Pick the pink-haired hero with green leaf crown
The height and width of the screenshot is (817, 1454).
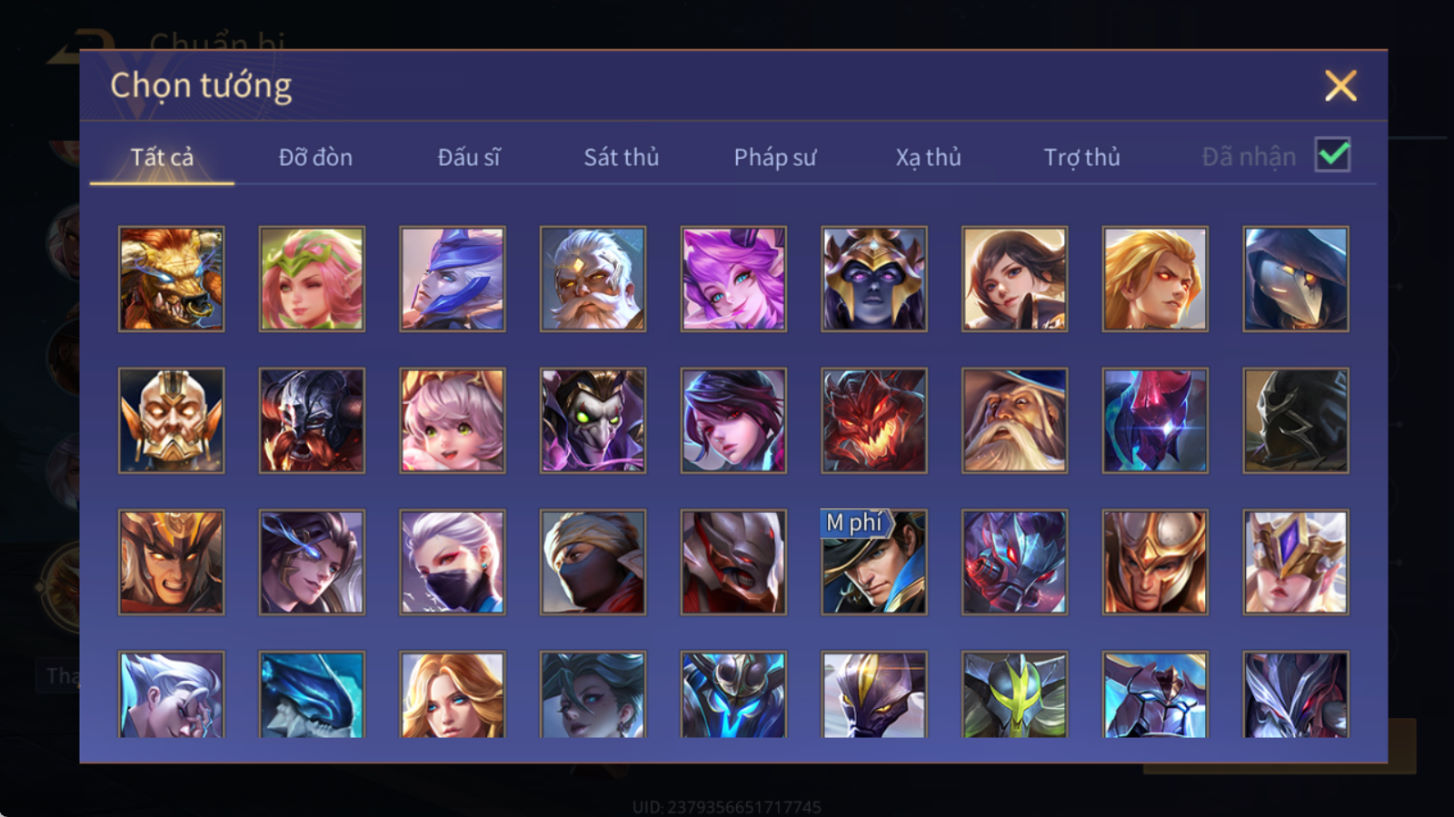click(312, 279)
